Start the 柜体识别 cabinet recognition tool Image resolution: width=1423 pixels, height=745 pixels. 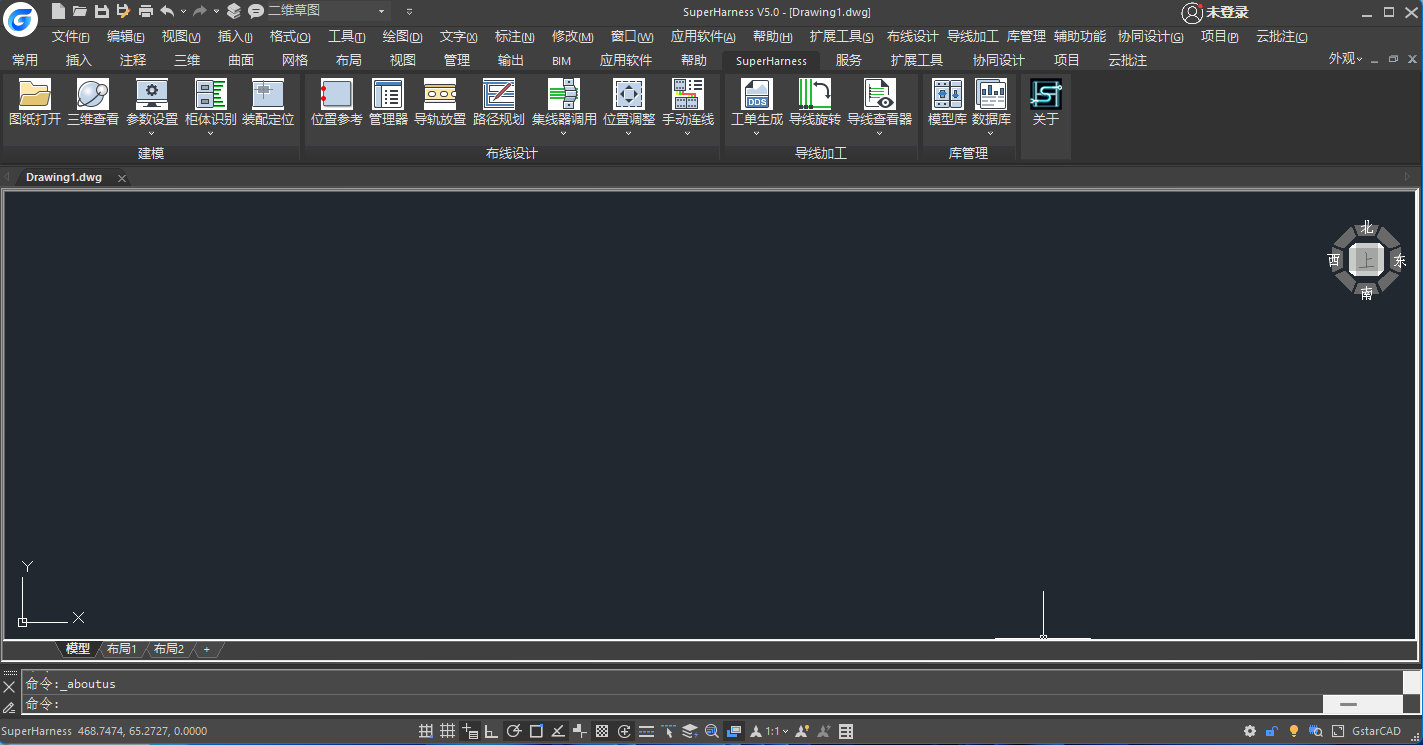pos(211,102)
